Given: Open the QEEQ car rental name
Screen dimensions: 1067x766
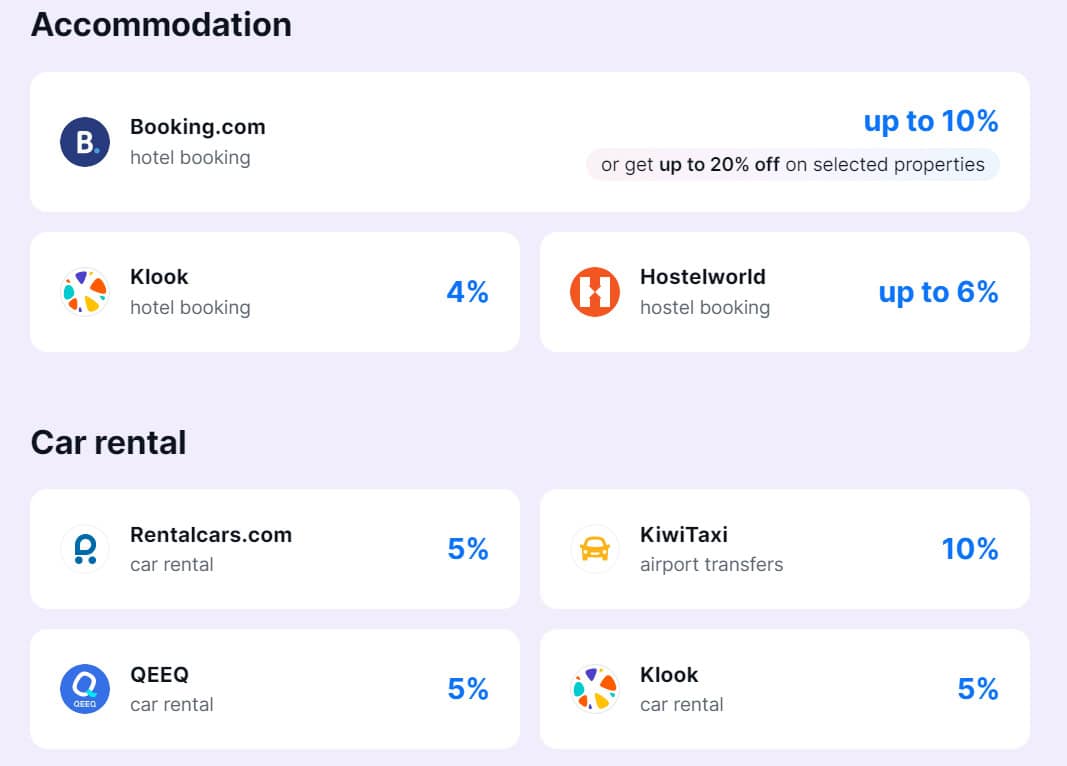Looking at the screenshot, I should [159, 674].
